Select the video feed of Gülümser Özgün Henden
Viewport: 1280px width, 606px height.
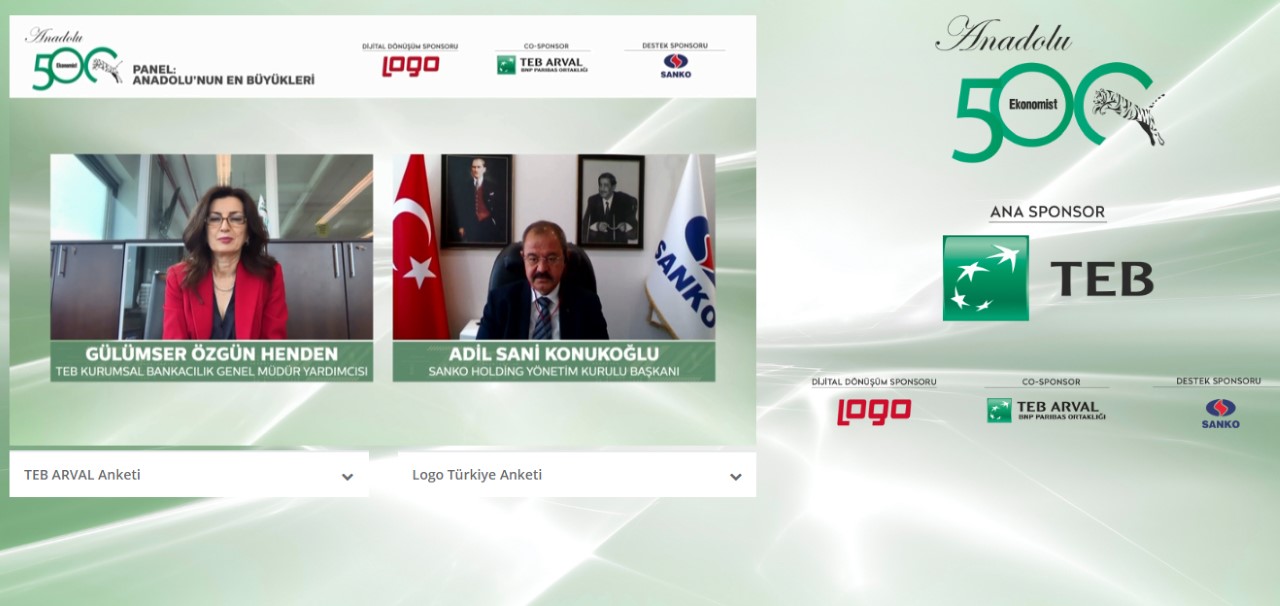(x=212, y=247)
